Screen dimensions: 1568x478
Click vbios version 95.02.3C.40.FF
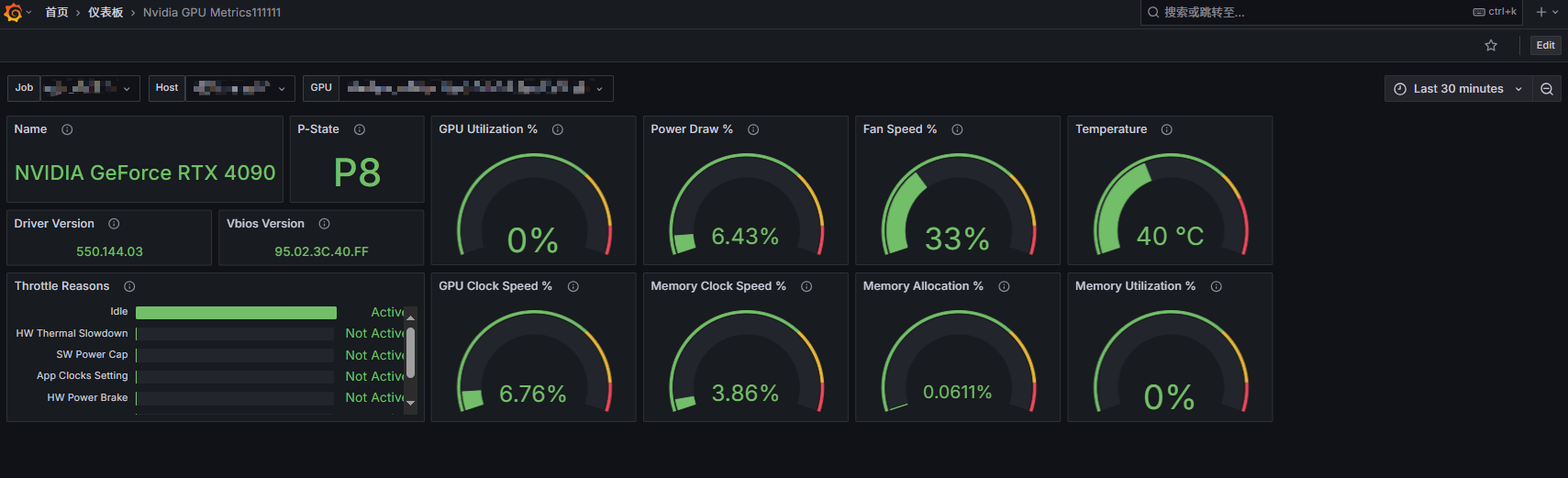tap(321, 251)
